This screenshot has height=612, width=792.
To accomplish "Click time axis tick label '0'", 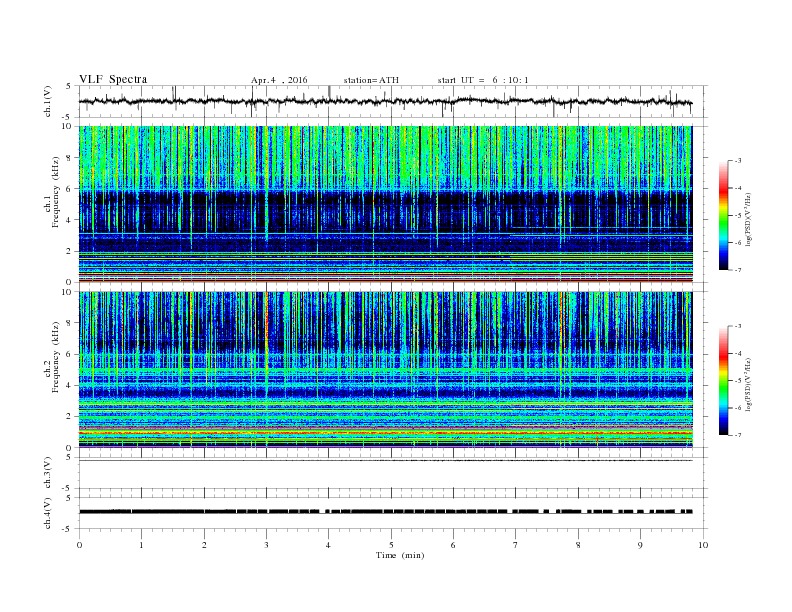I will tap(79, 545).
